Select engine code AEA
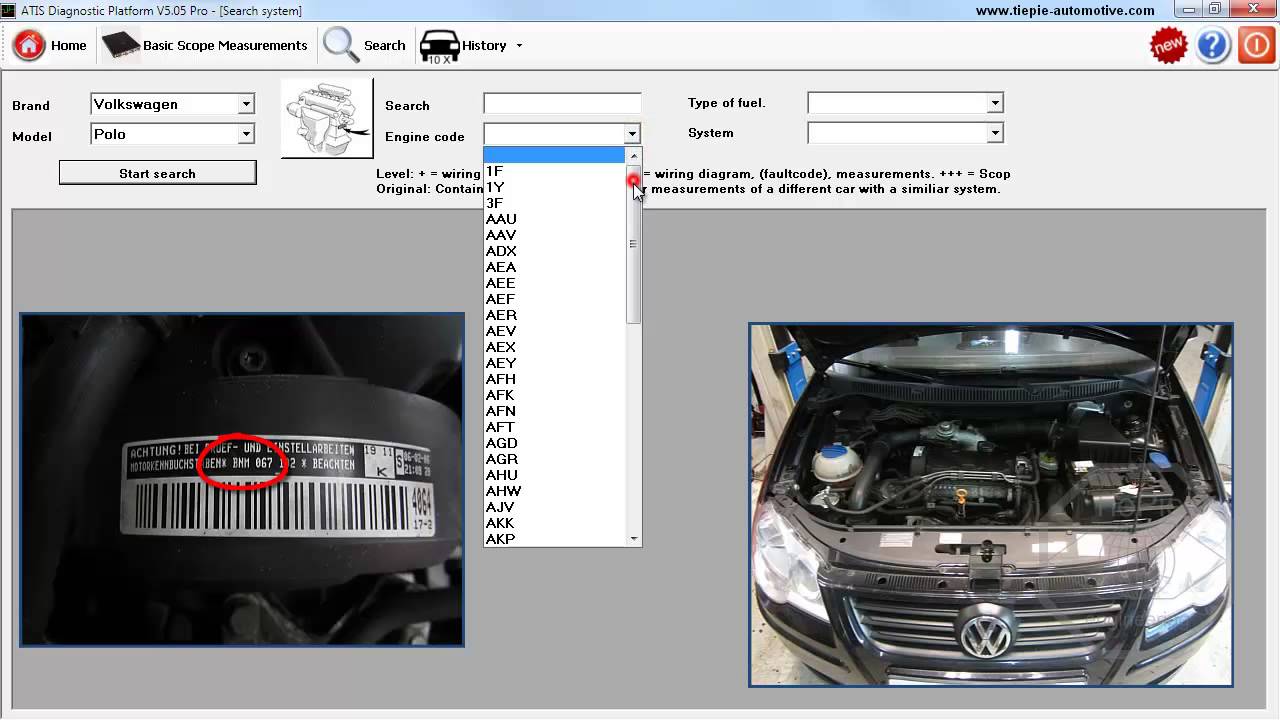The image size is (1280, 720). click(x=555, y=267)
